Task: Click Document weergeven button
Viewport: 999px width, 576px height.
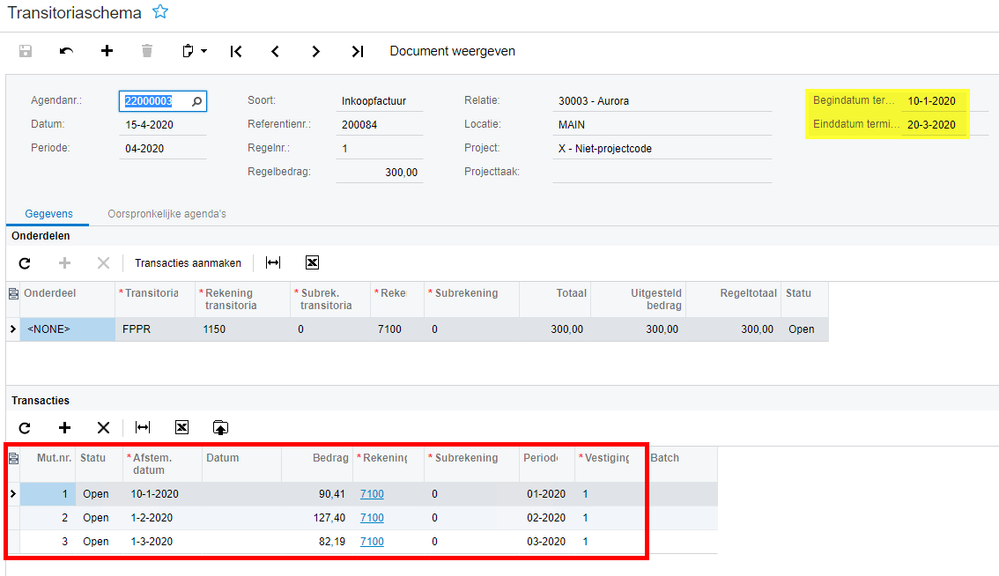Action: tap(452, 51)
